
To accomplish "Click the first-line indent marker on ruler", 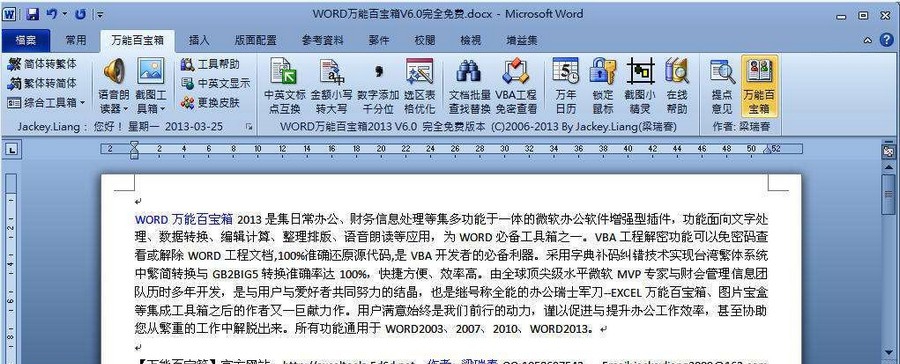I will tap(134, 145).
